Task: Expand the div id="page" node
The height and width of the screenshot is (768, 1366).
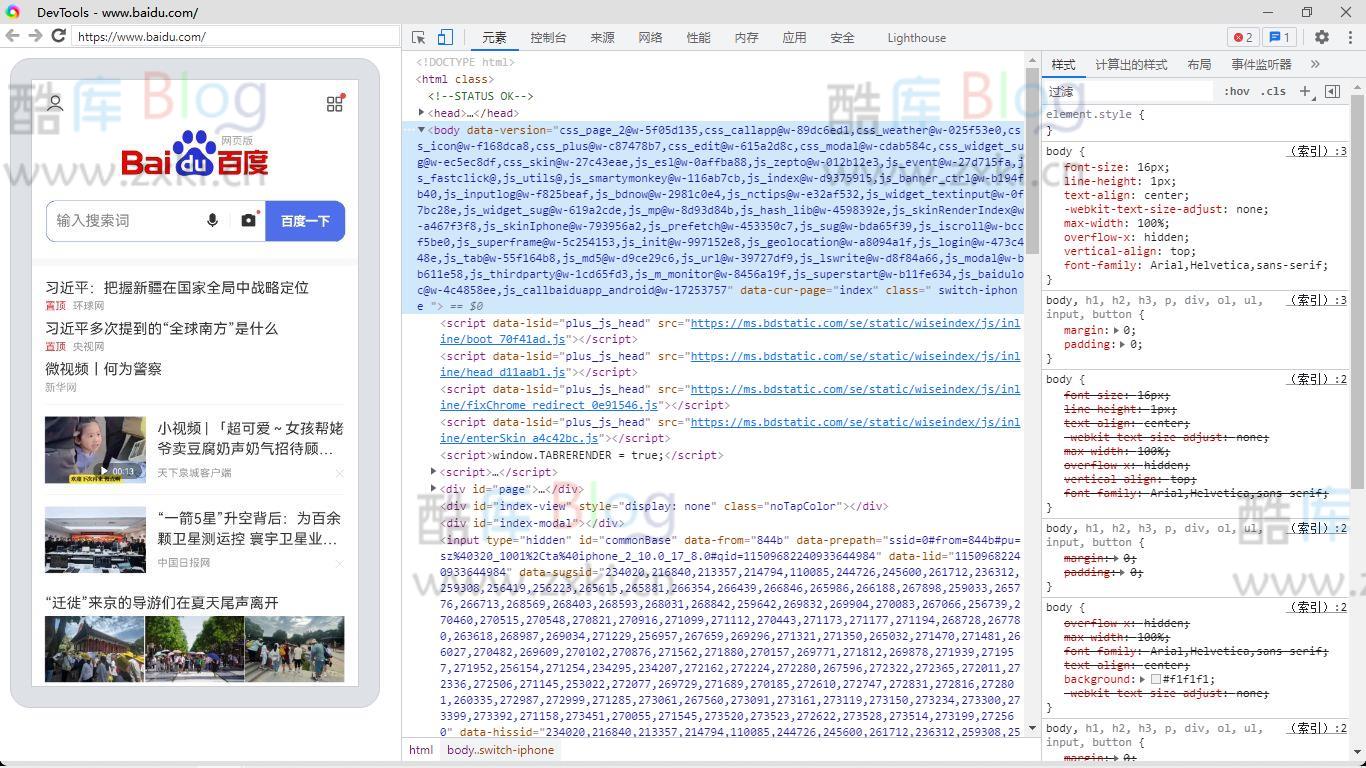Action: pyautogui.click(x=434, y=489)
